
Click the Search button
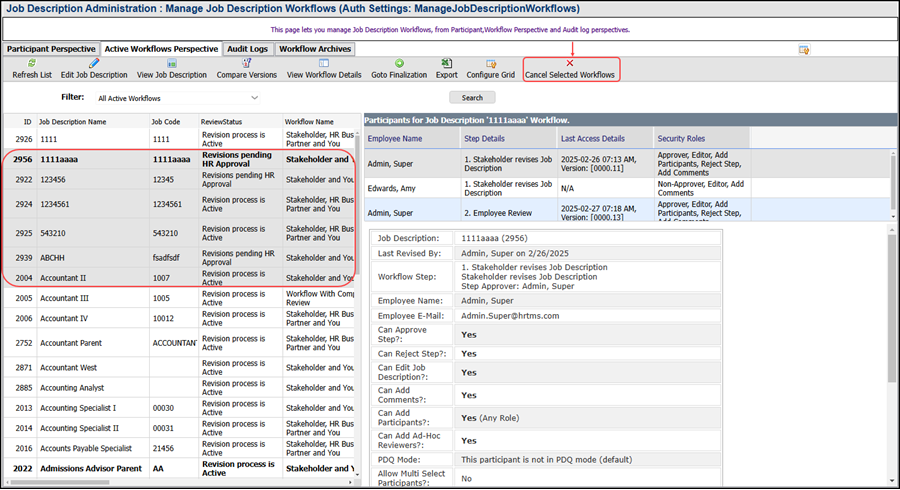click(472, 98)
